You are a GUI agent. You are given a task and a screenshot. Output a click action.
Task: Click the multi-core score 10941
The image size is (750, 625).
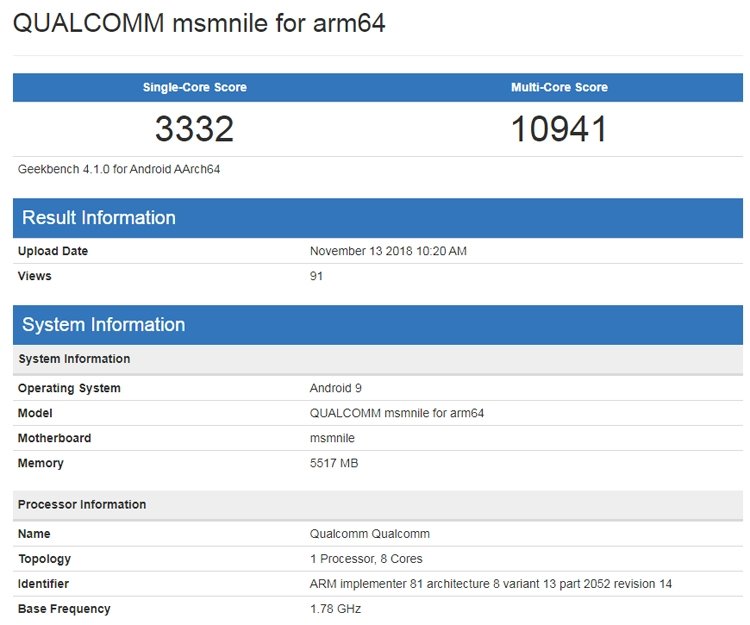(559, 129)
